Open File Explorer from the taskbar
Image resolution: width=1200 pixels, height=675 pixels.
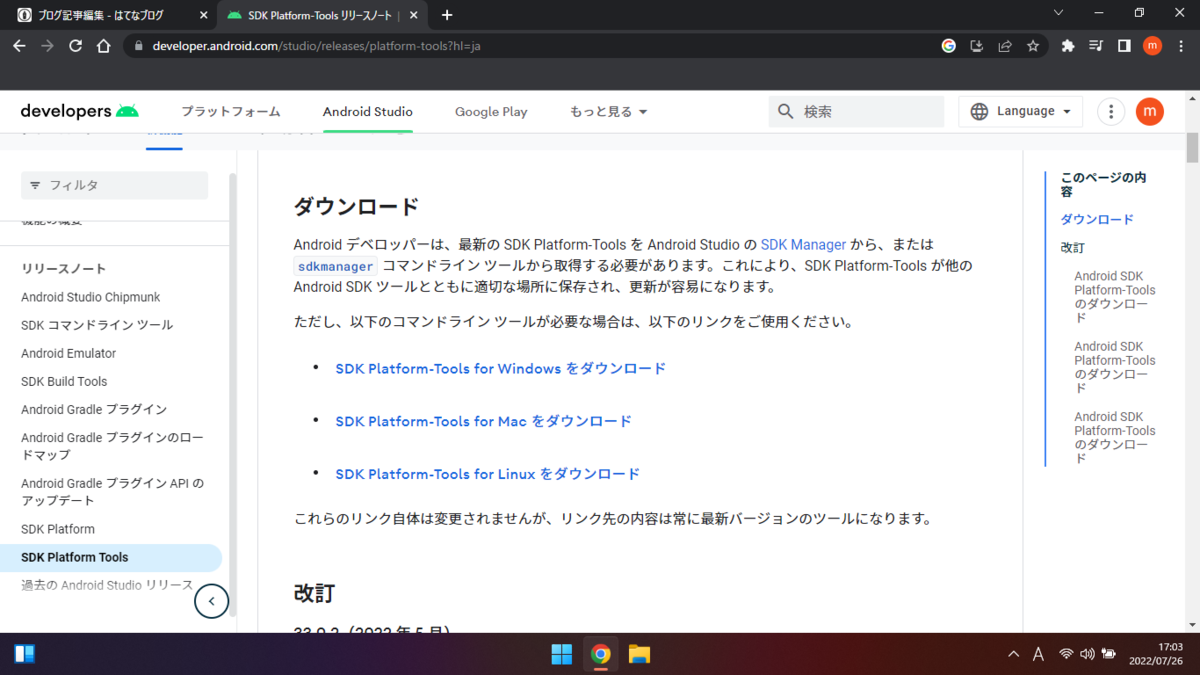[x=640, y=654]
